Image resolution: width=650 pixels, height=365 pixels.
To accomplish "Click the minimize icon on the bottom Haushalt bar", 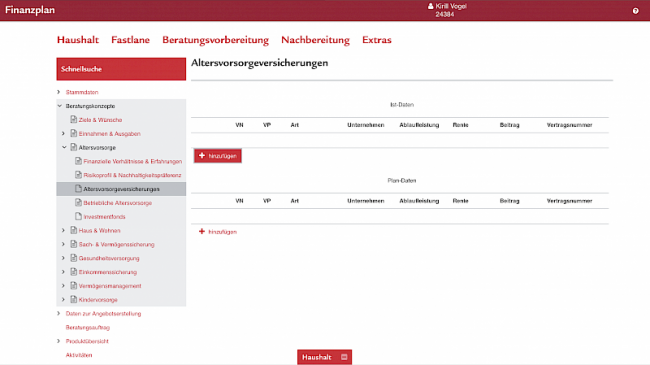I will [x=344, y=357].
